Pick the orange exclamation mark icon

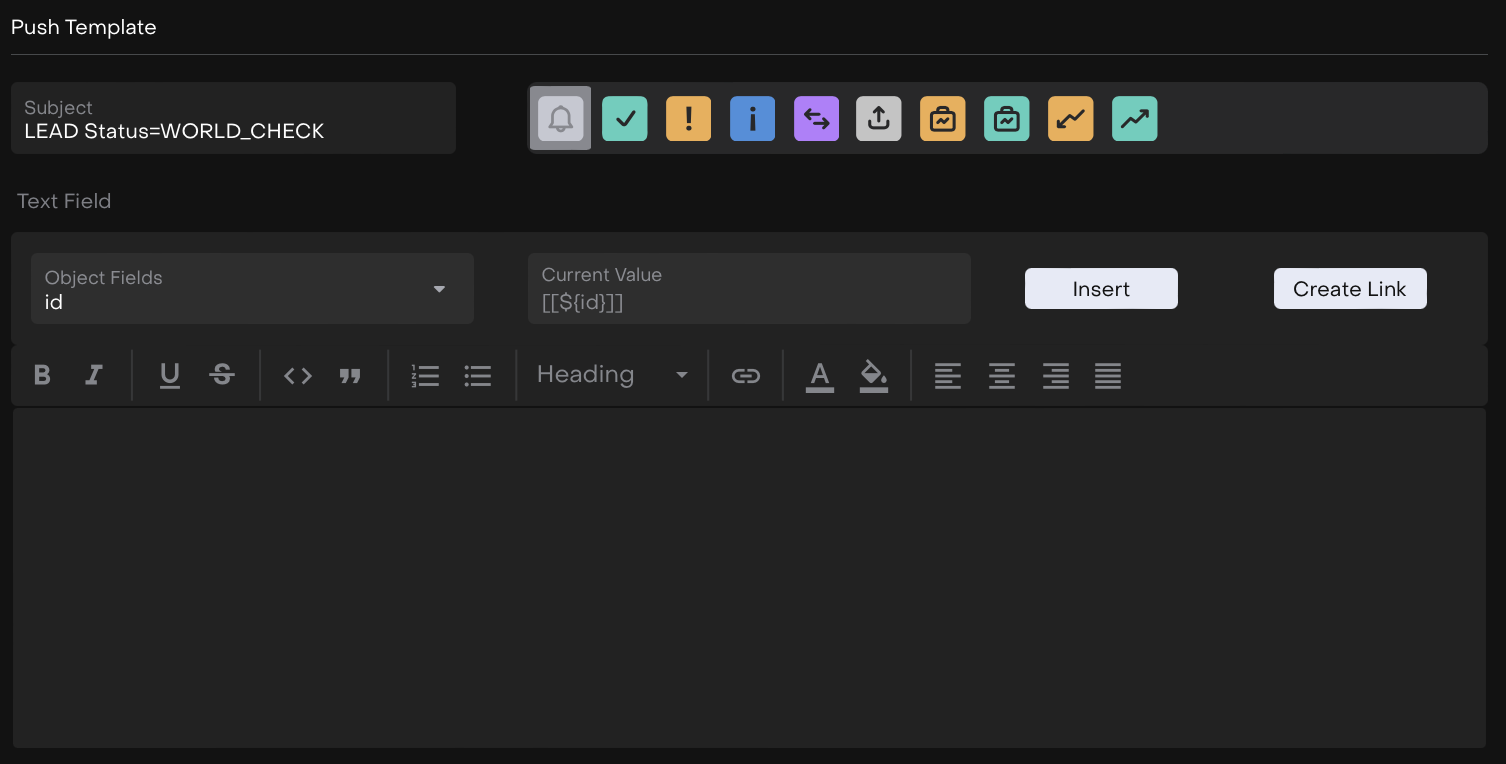point(688,119)
